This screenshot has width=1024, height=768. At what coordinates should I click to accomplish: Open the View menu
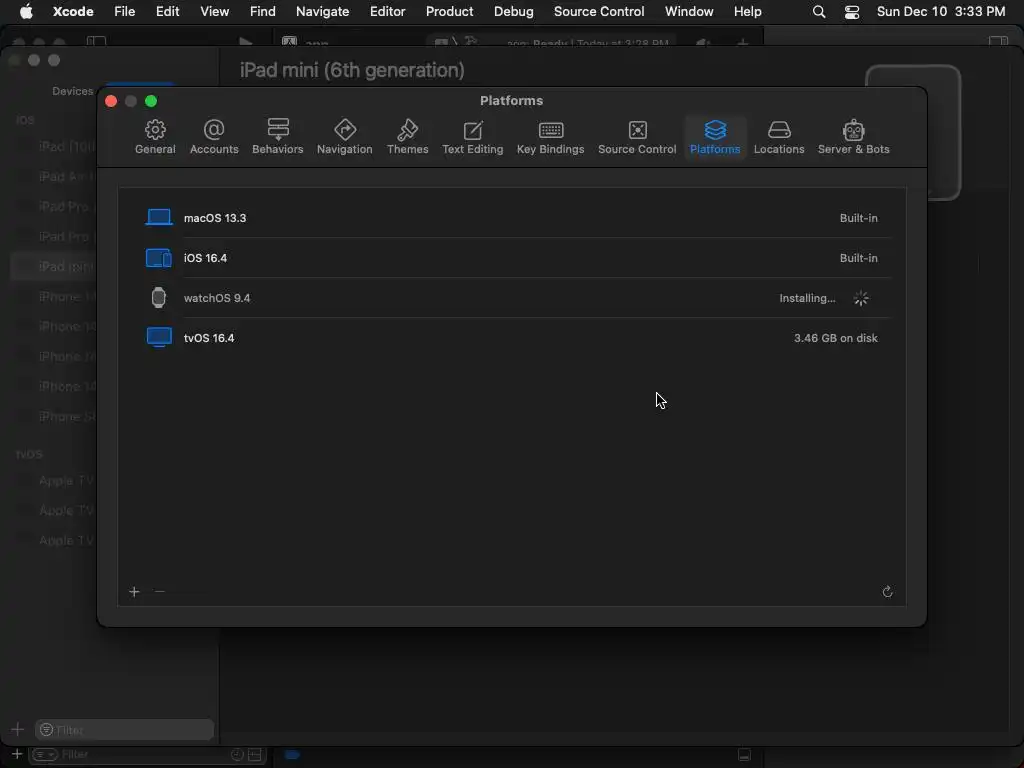pyautogui.click(x=214, y=11)
